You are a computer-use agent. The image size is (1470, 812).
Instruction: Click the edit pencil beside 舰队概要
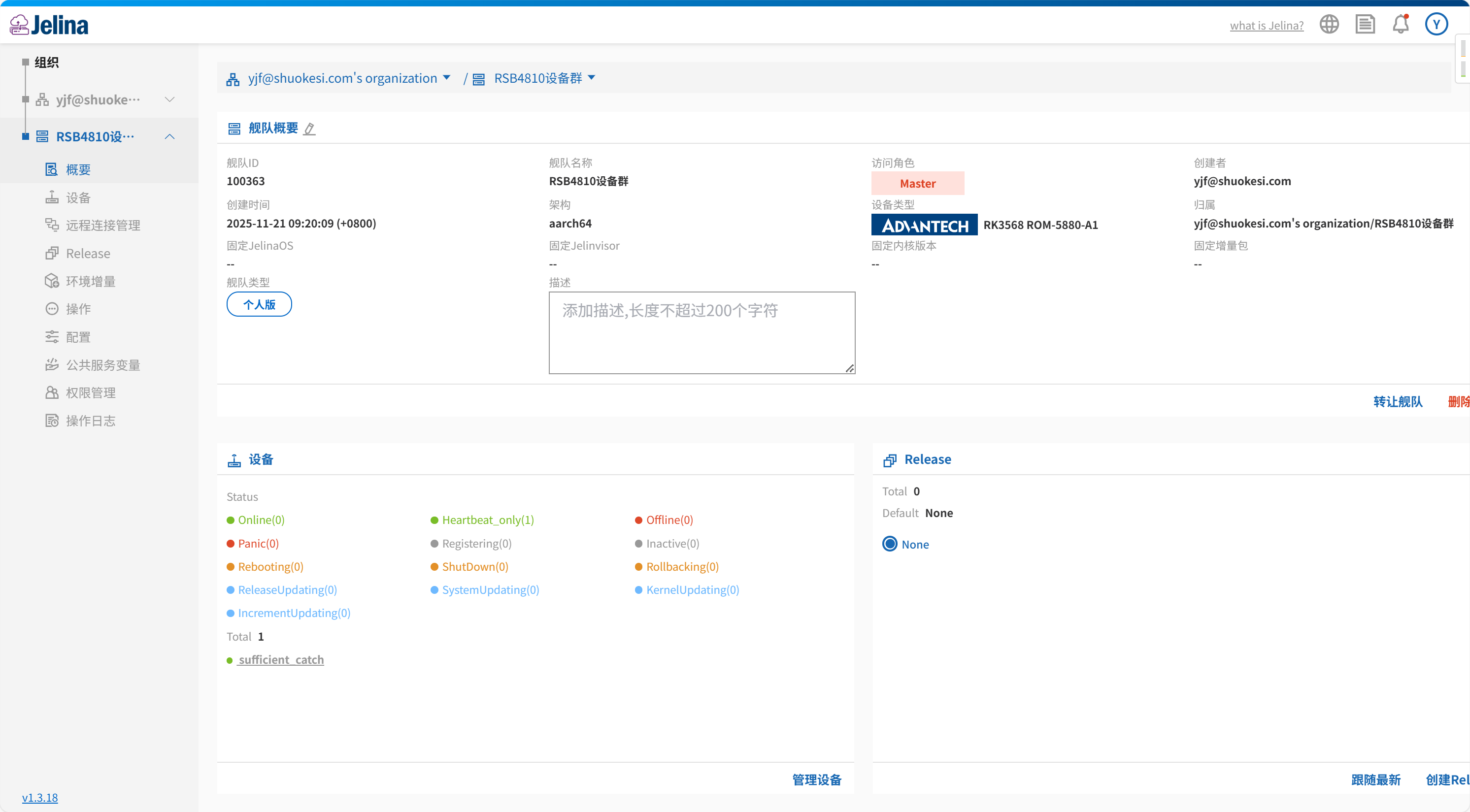309,129
